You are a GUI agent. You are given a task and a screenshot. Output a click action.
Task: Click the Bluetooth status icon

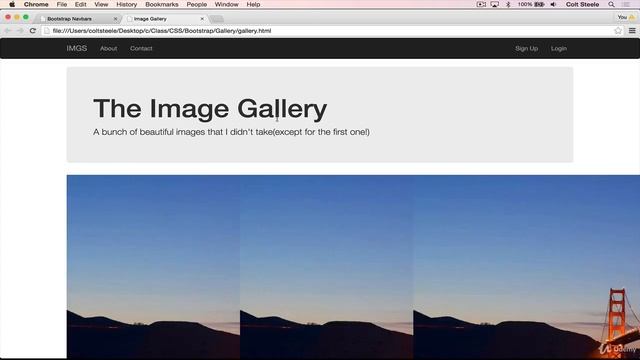pyautogui.click(x=508, y=4)
